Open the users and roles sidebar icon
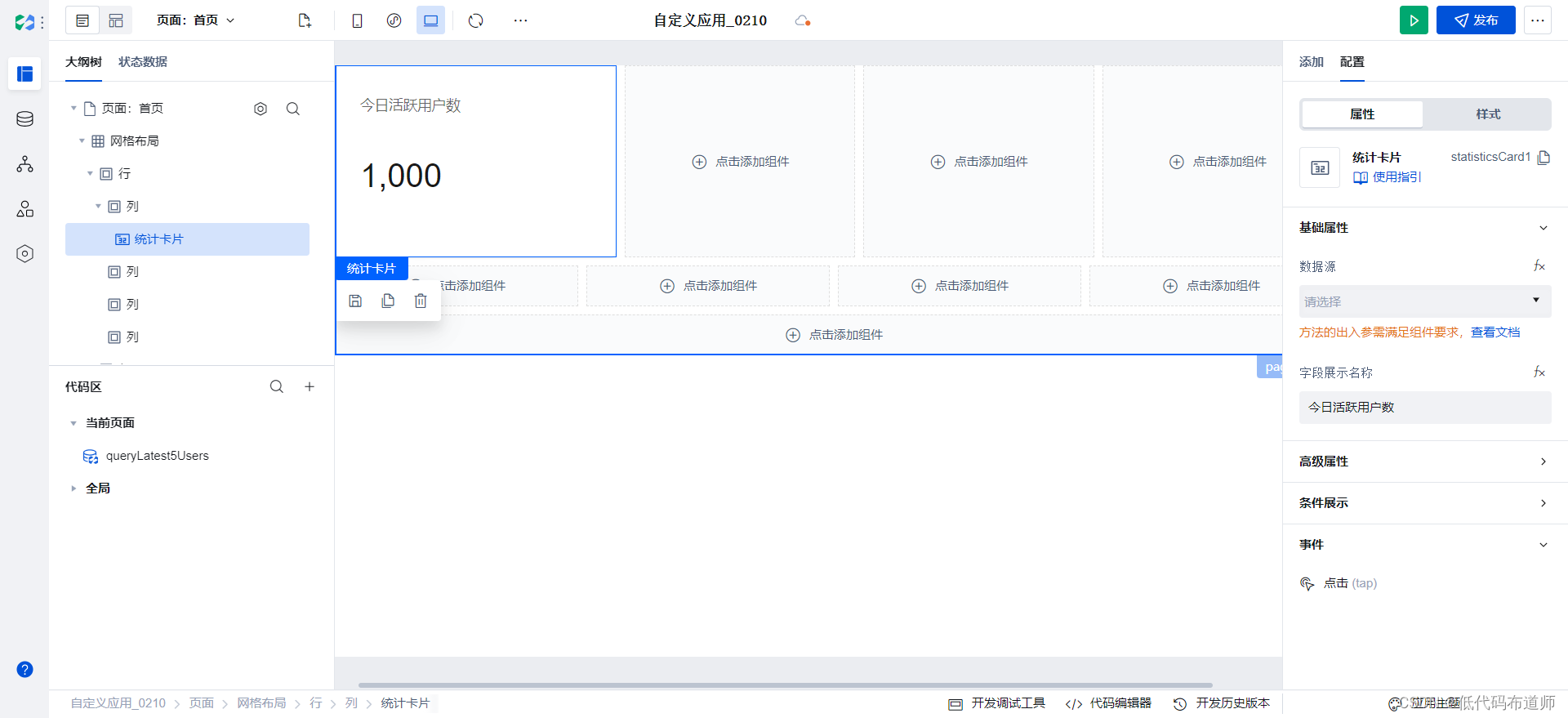1568x718 pixels. pos(24,209)
